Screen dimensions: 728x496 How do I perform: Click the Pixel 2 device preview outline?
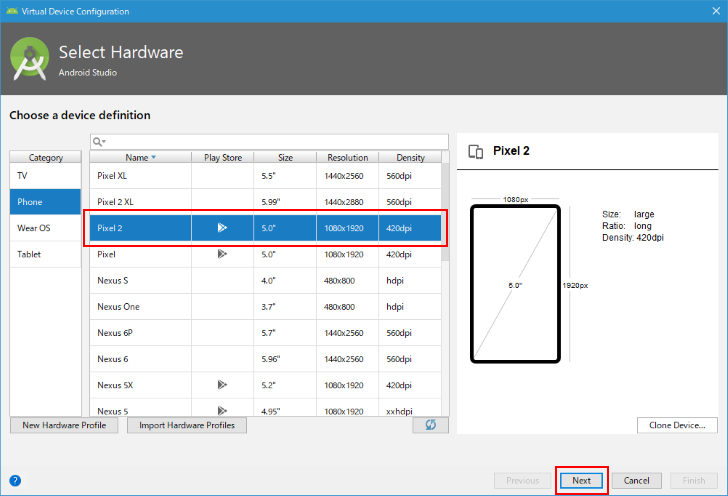(x=515, y=284)
